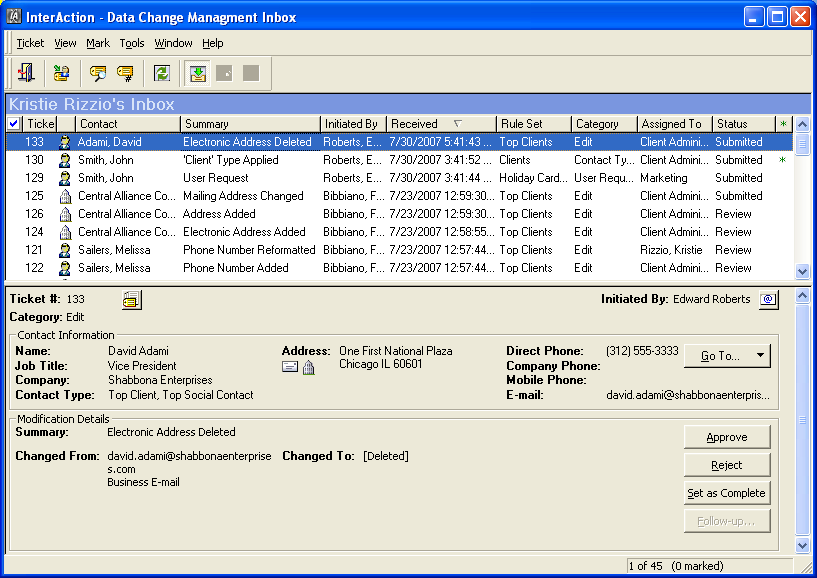Click the Electronic Address Deleted cell, ticket 133

(x=247, y=142)
